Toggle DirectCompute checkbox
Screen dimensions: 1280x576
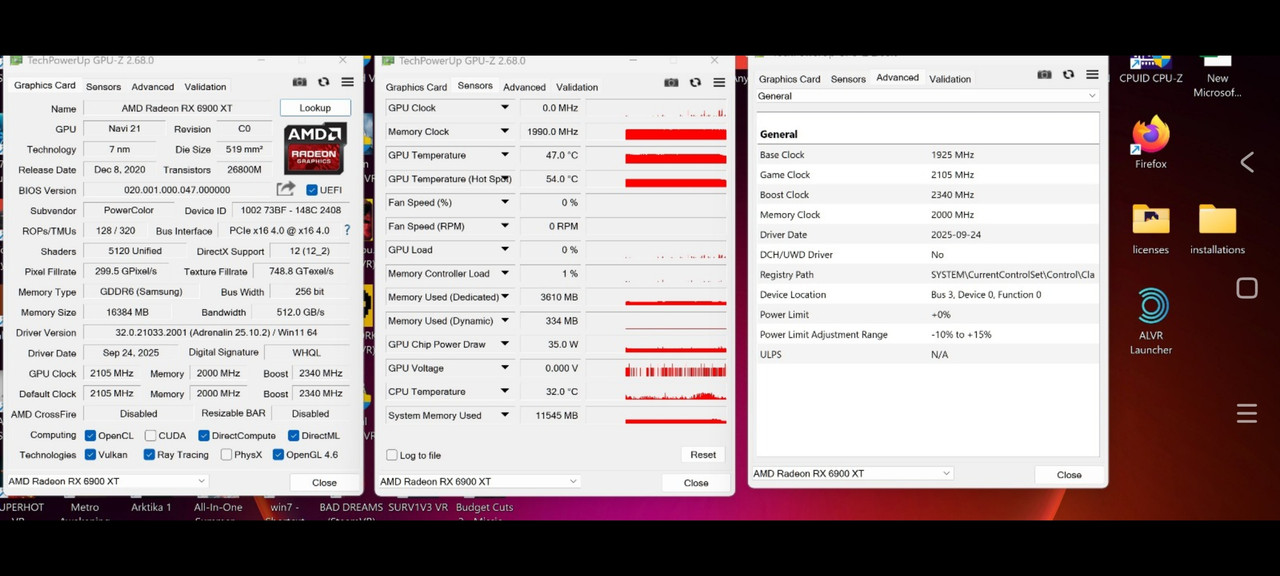tap(204, 436)
